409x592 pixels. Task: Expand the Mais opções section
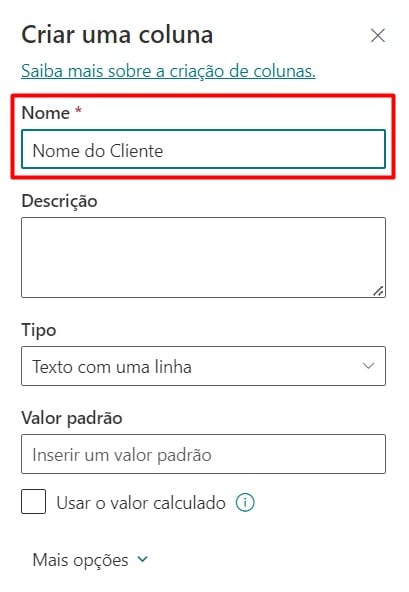click(x=90, y=560)
